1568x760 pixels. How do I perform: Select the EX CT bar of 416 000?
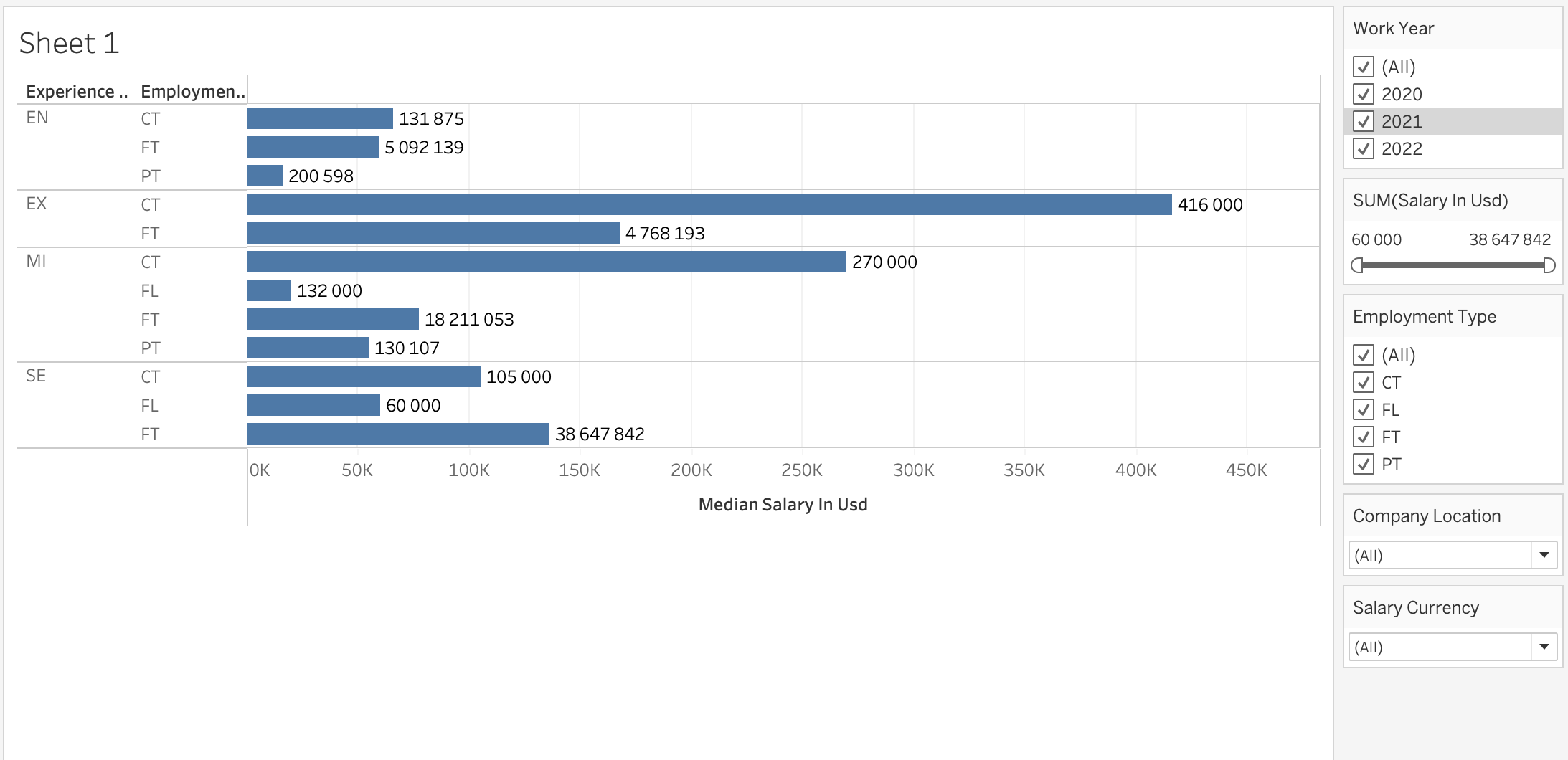[x=709, y=204]
